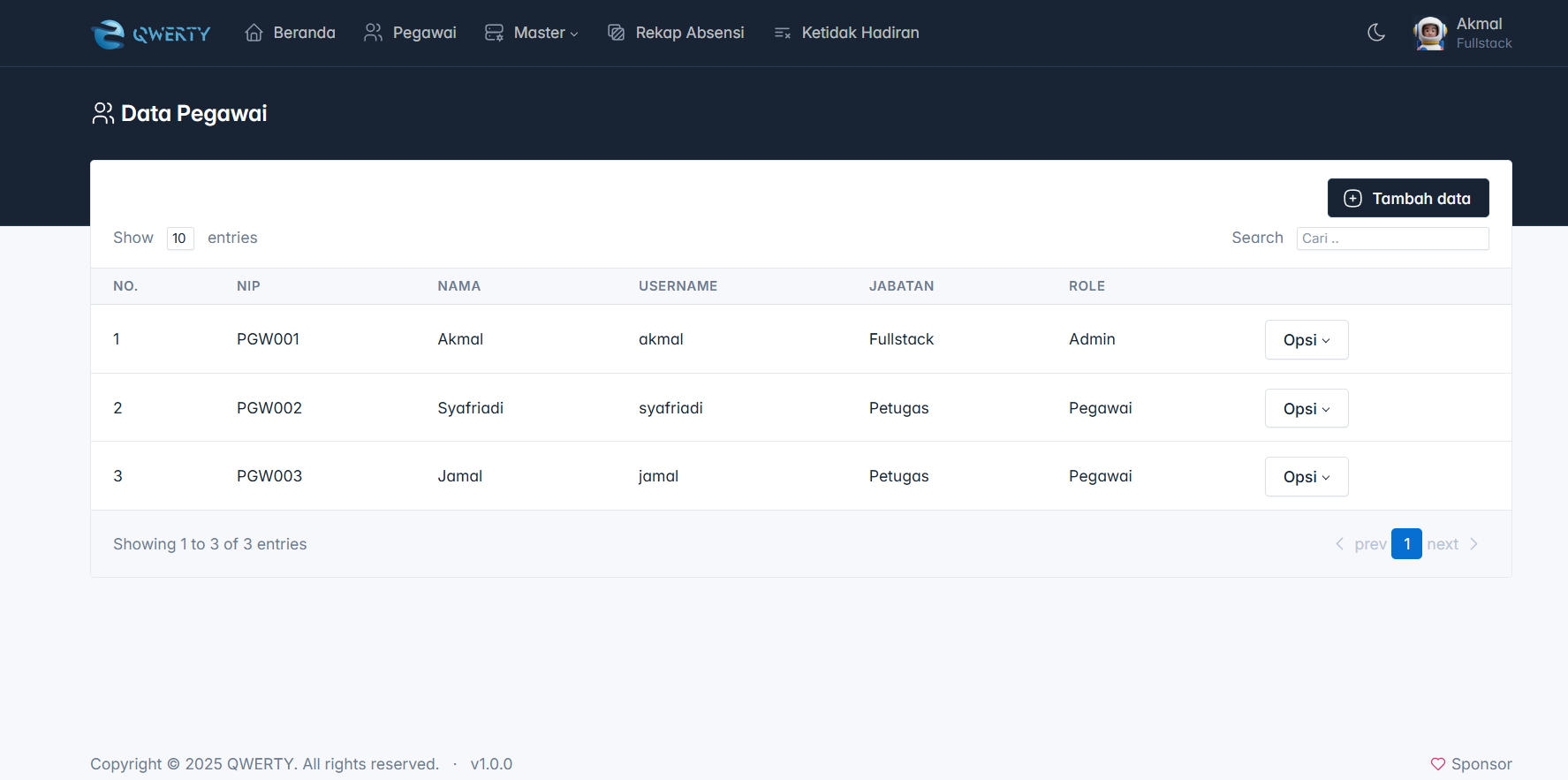Click the Tambah data button

[1408, 198]
